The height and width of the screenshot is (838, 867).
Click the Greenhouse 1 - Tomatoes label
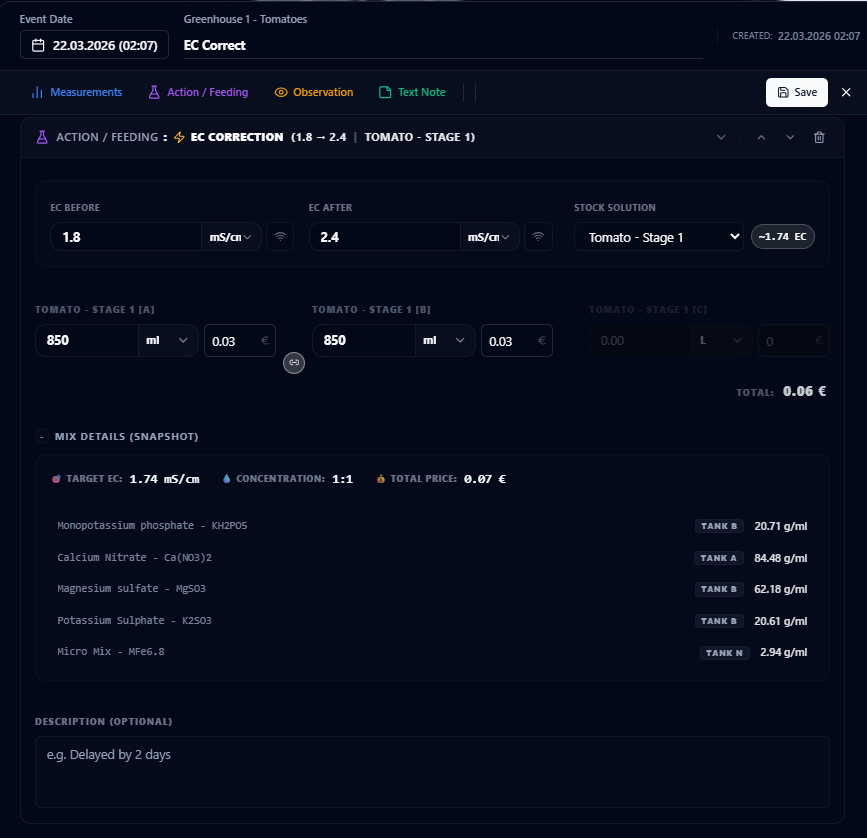tap(246, 19)
